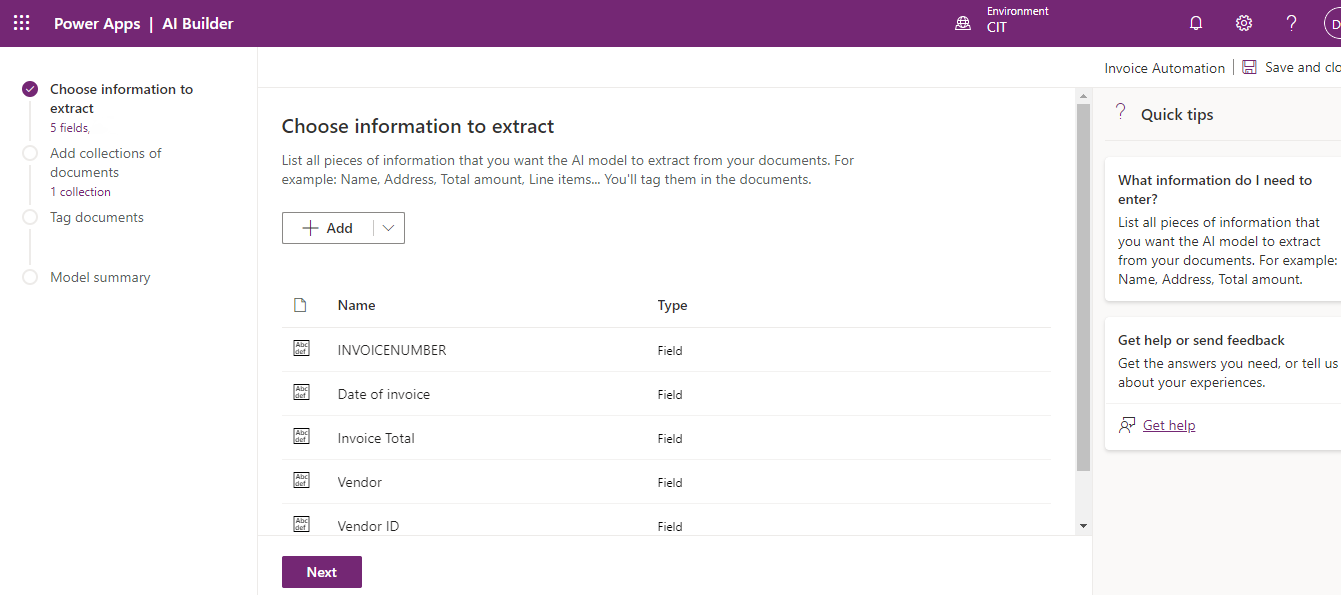Image resolution: width=1341 pixels, height=595 pixels.
Task: Click the Get help chat icon
Action: coord(1127,425)
